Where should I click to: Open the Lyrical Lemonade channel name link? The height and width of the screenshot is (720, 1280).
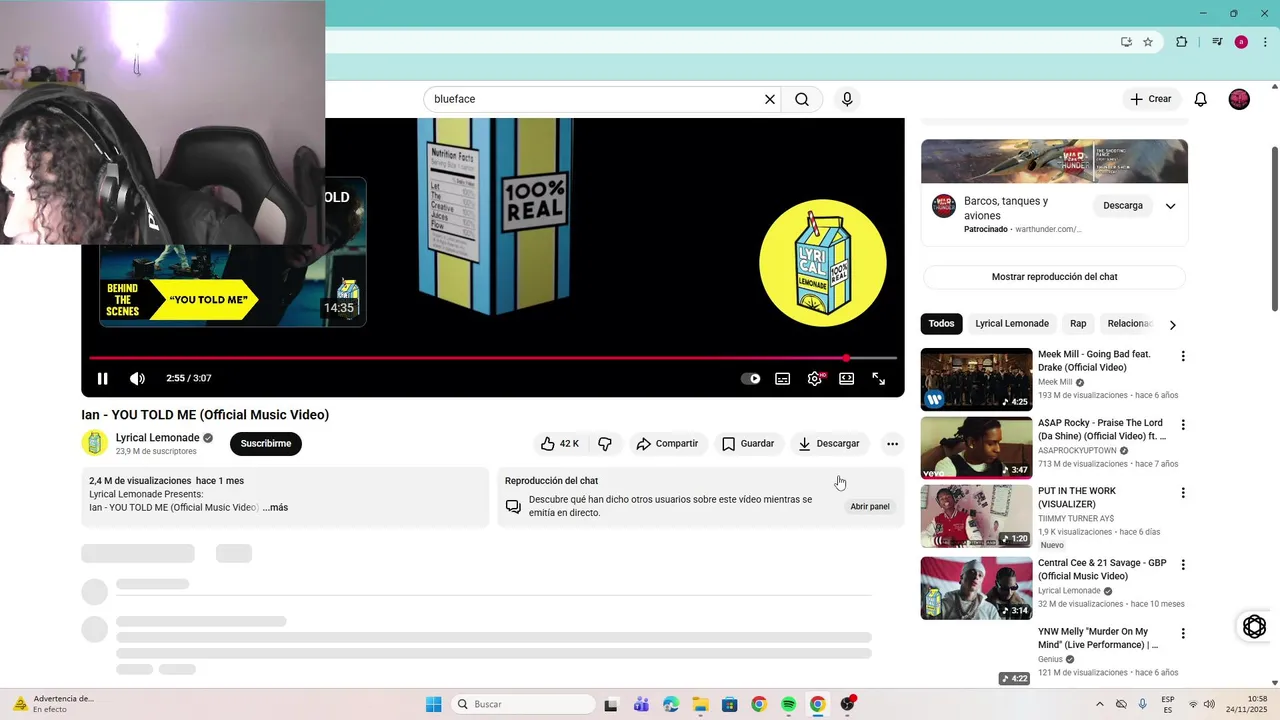(x=157, y=438)
